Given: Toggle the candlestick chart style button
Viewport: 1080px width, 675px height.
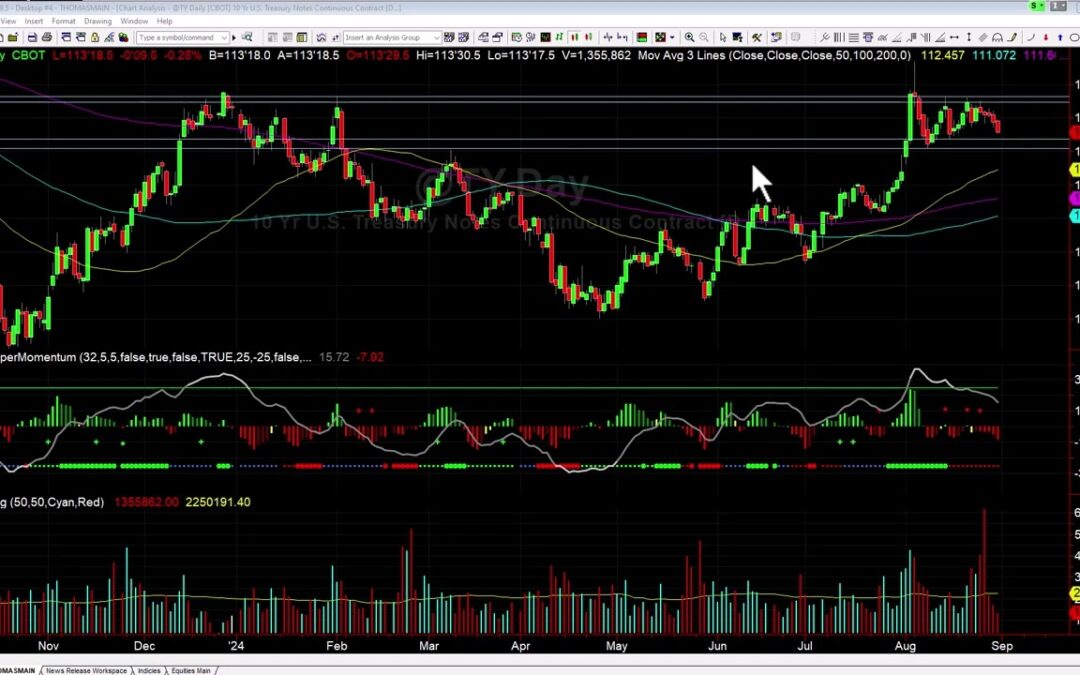Looking at the screenshot, I should [x=575, y=37].
